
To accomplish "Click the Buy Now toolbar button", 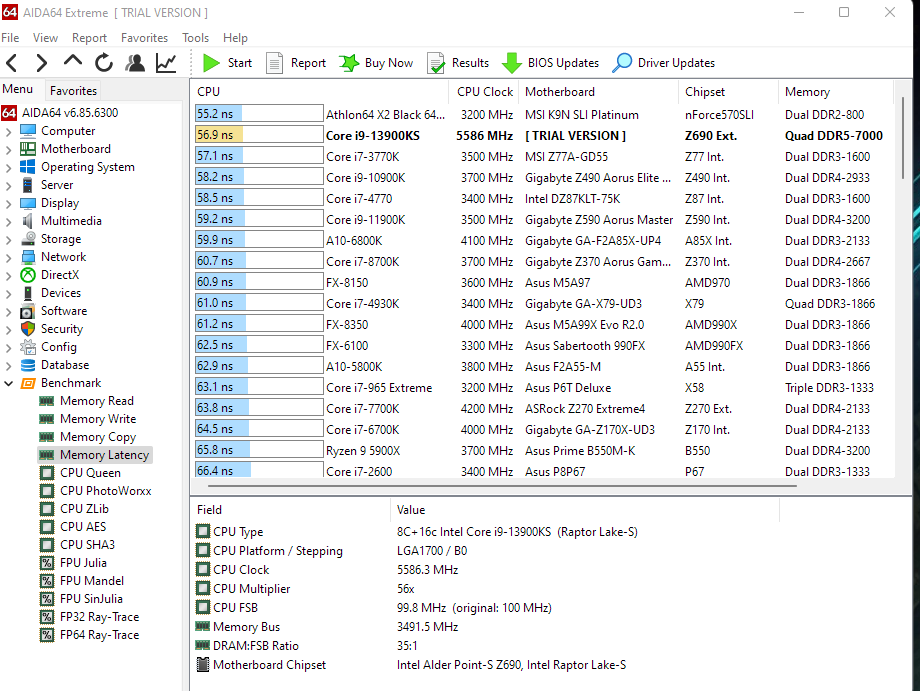I will [x=377, y=63].
